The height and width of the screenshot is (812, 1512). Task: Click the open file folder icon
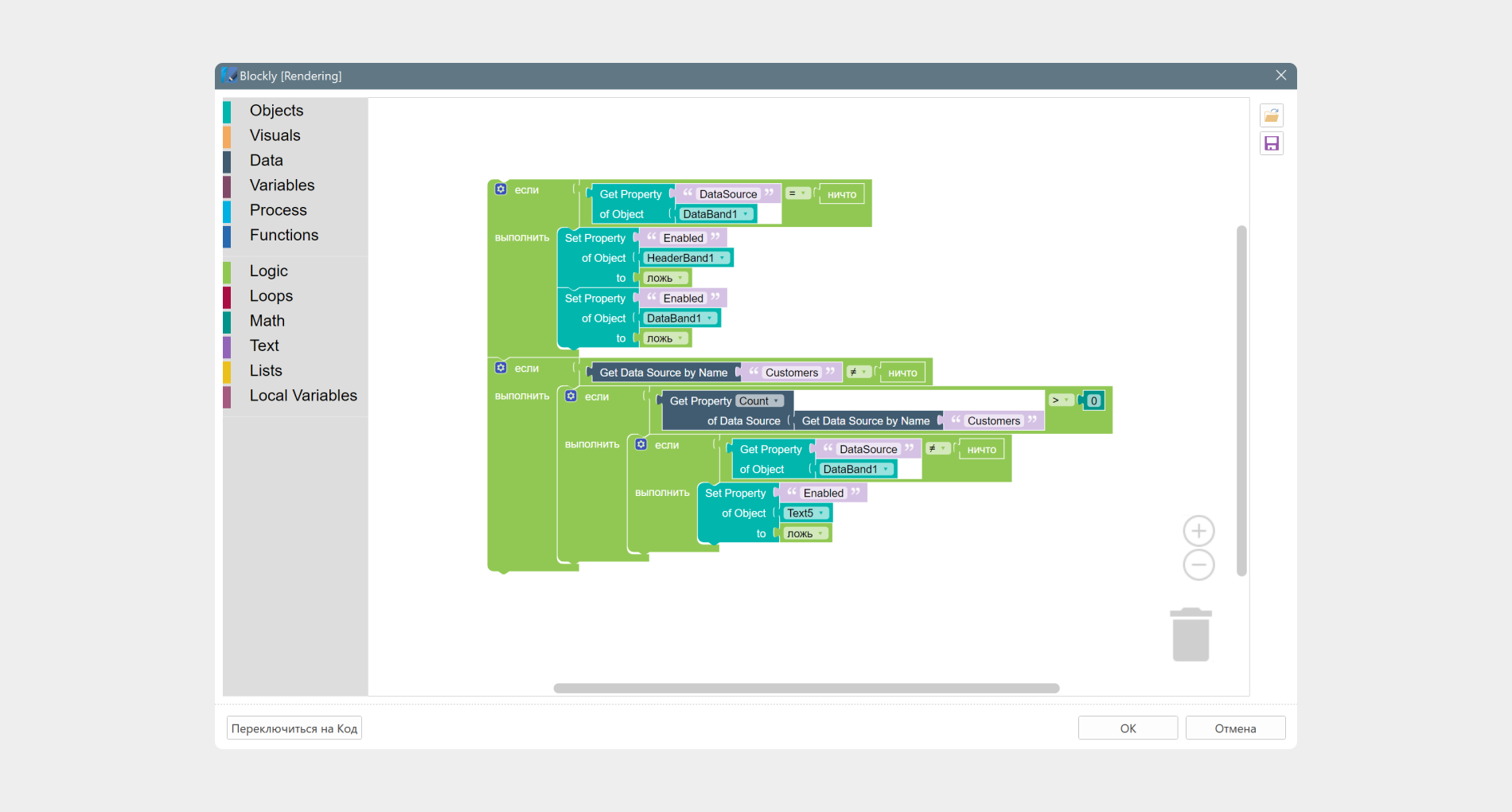(x=1271, y=116)
